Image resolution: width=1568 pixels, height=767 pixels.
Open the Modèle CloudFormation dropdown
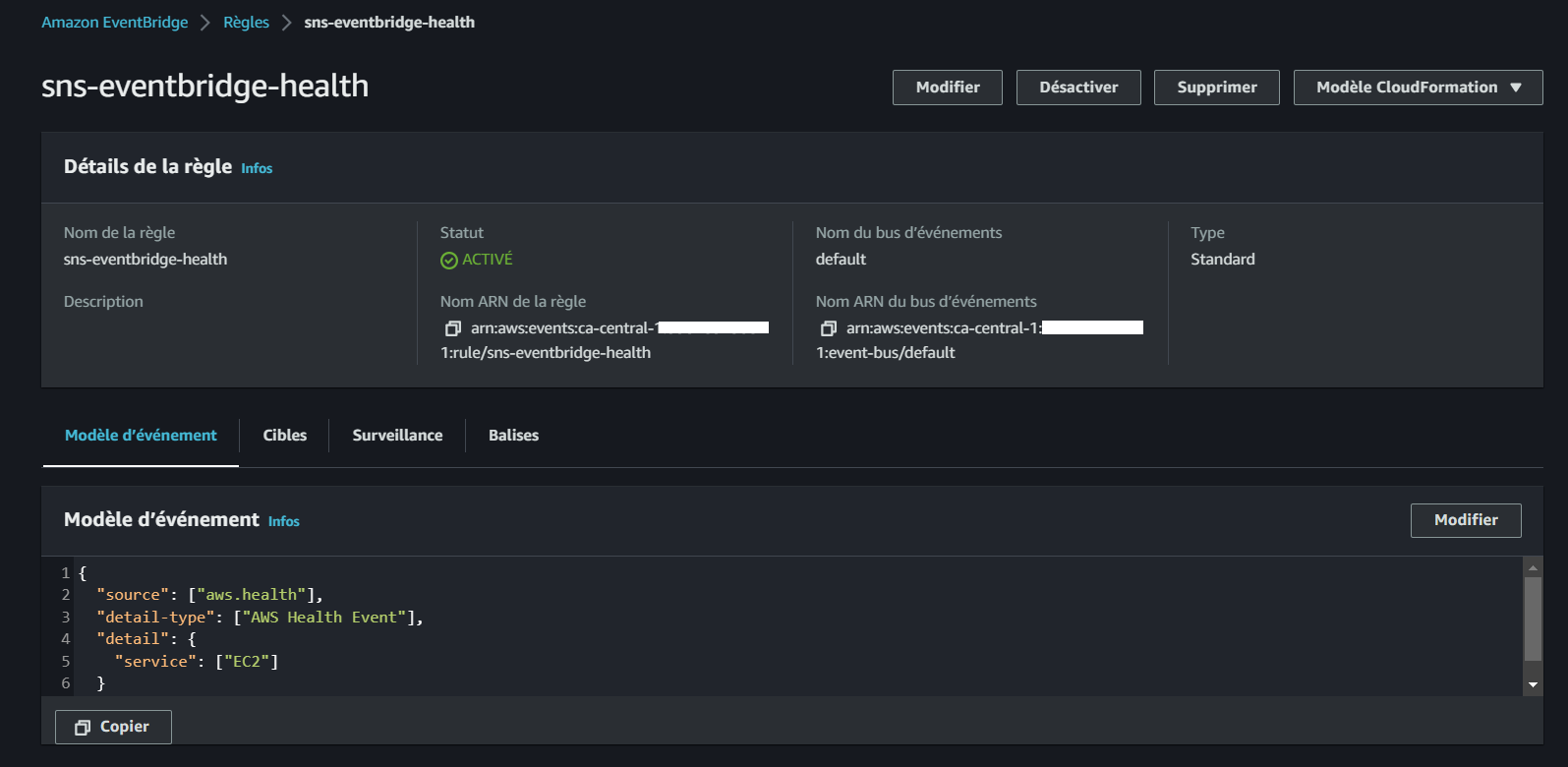(x=1418, y=88)
